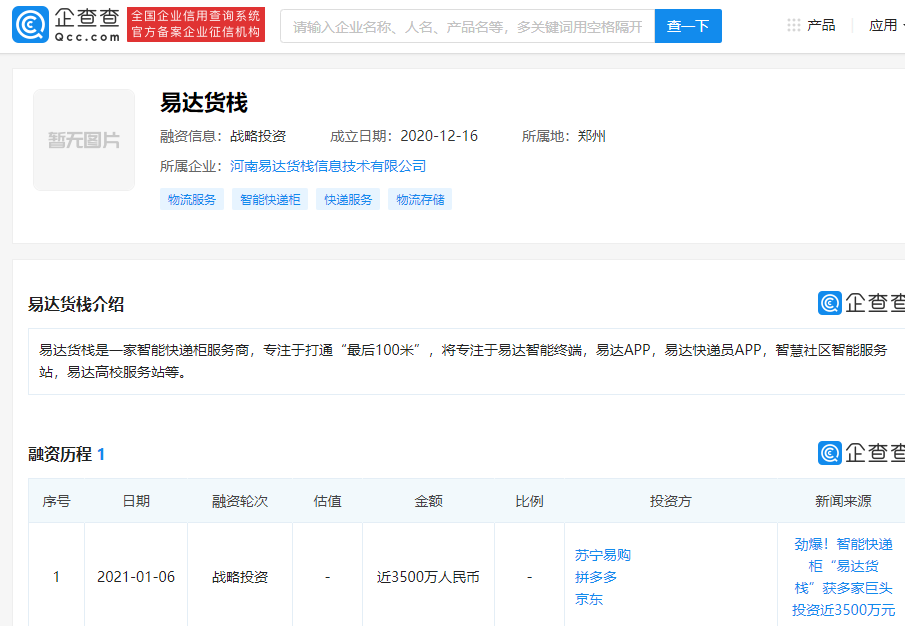Select the 物流服务 tag
This screenshot has height=626, width=905.
192,200
